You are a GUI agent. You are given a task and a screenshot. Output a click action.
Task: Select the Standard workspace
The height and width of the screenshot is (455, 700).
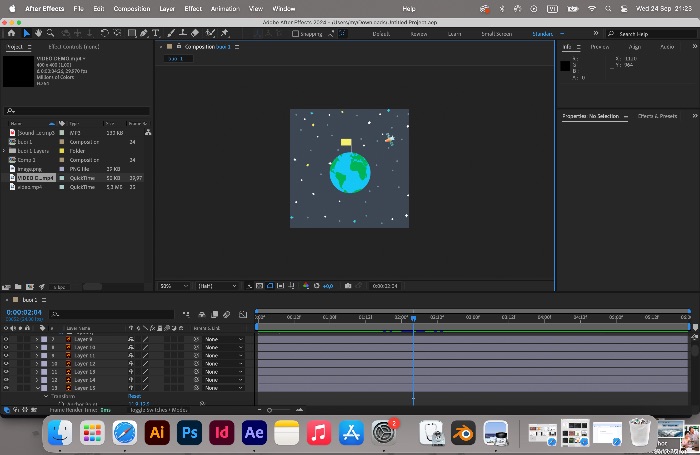pos(542,34)
